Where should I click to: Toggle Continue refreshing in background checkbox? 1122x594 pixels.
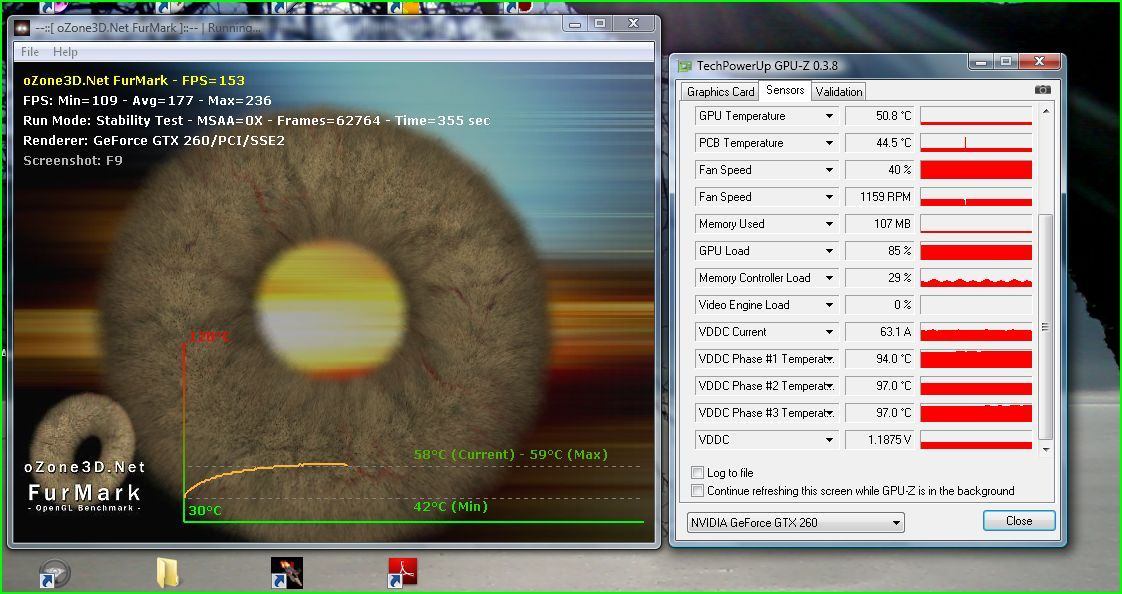click(697, 491)
